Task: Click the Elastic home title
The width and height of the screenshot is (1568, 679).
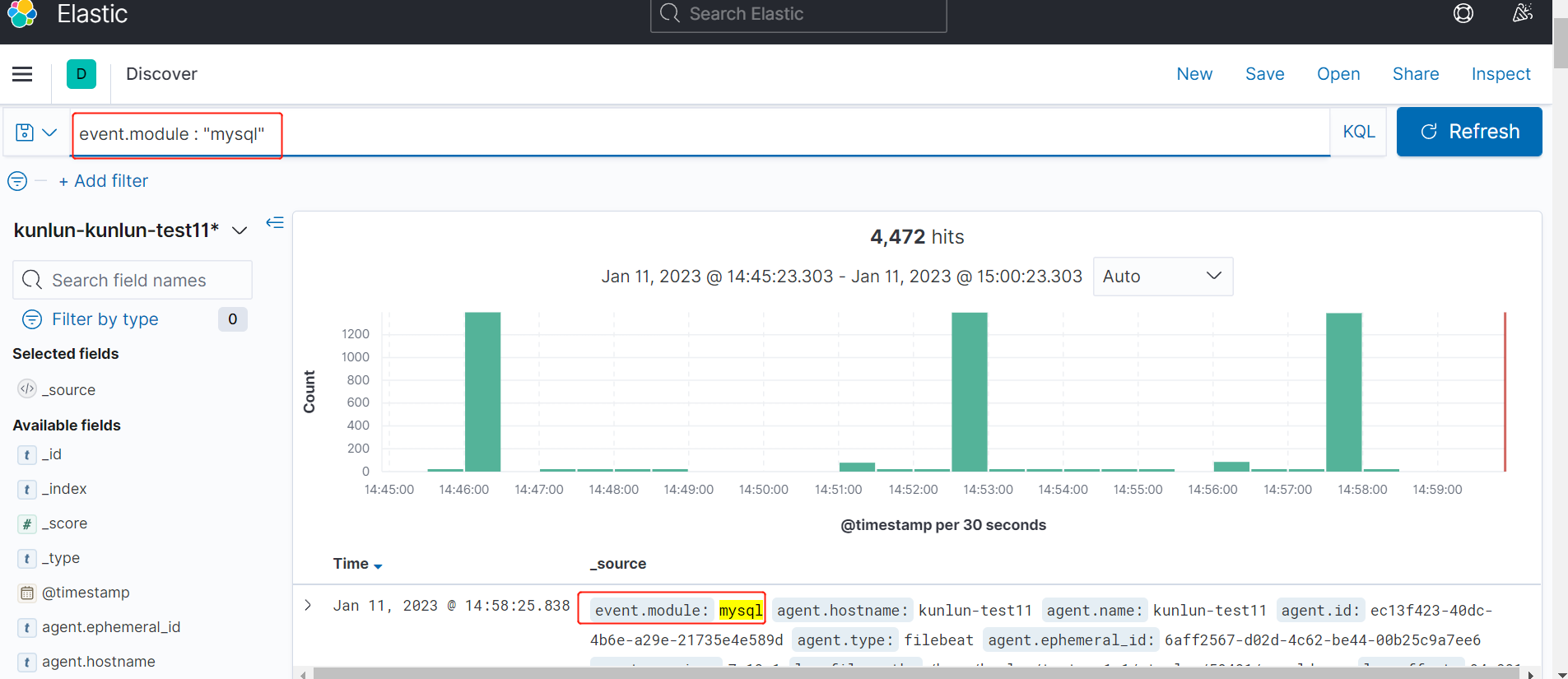Action: [x=92, y=14]
